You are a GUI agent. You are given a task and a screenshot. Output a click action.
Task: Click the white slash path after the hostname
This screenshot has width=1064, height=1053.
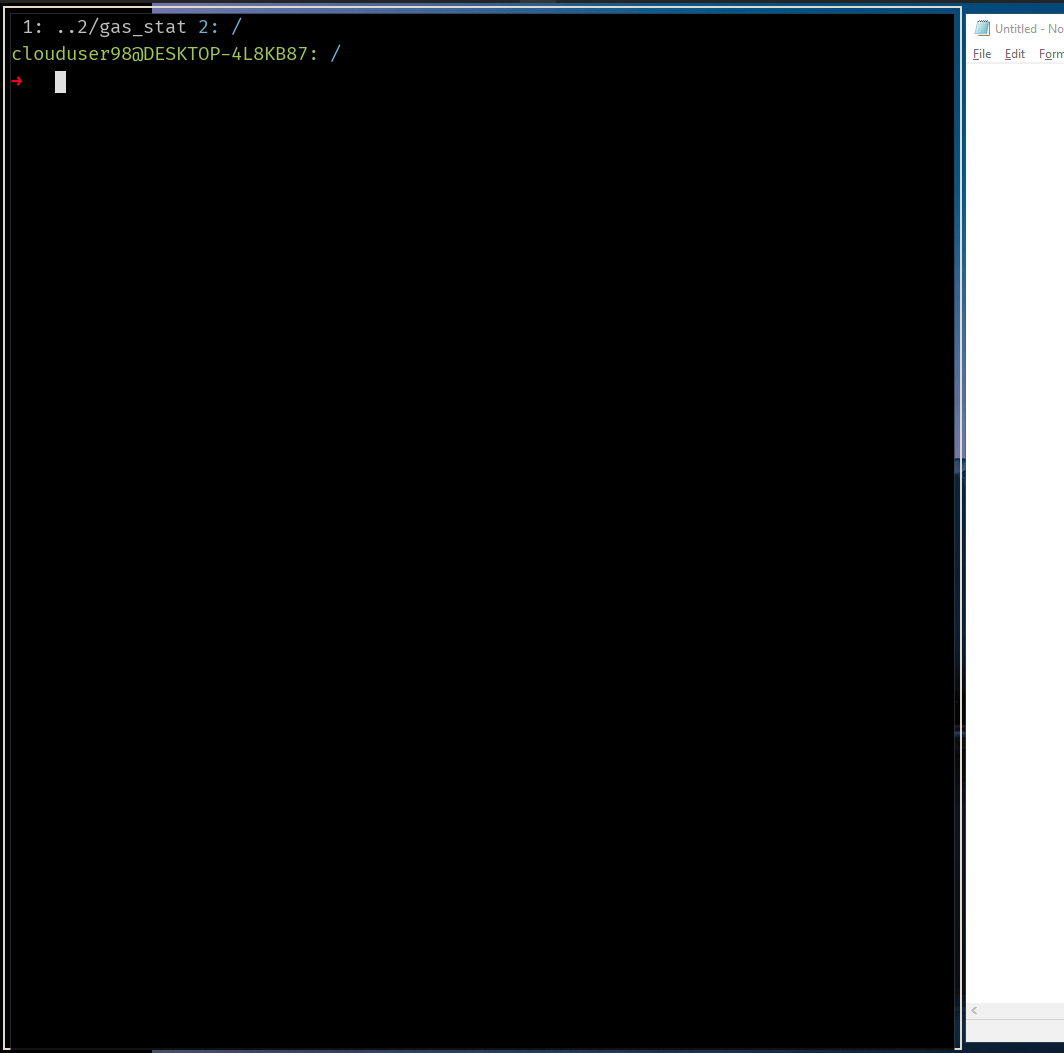click(x=337, y=54)
